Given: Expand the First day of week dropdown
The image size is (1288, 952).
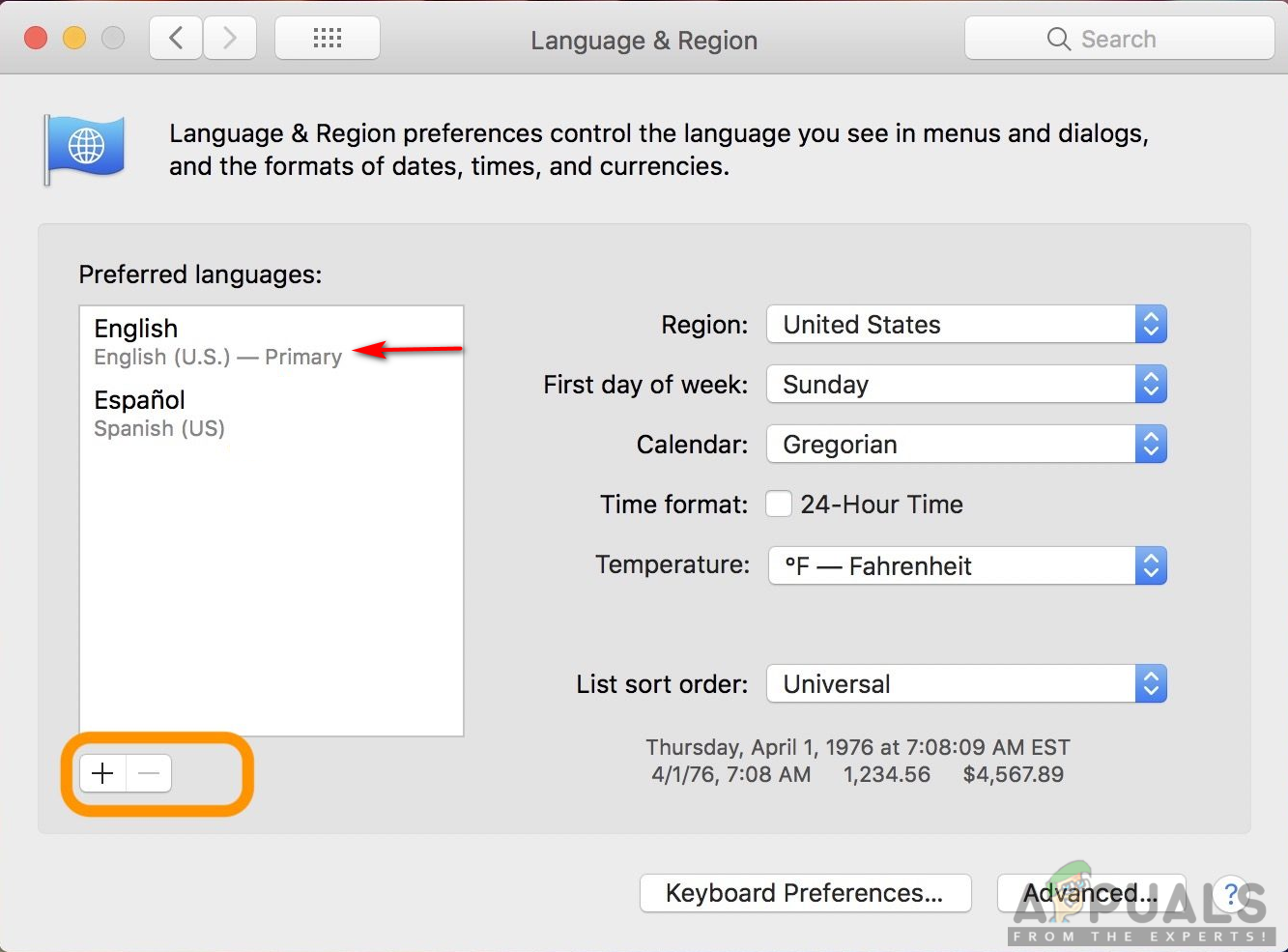Looking at the screenshot, I should click(966, 385).
